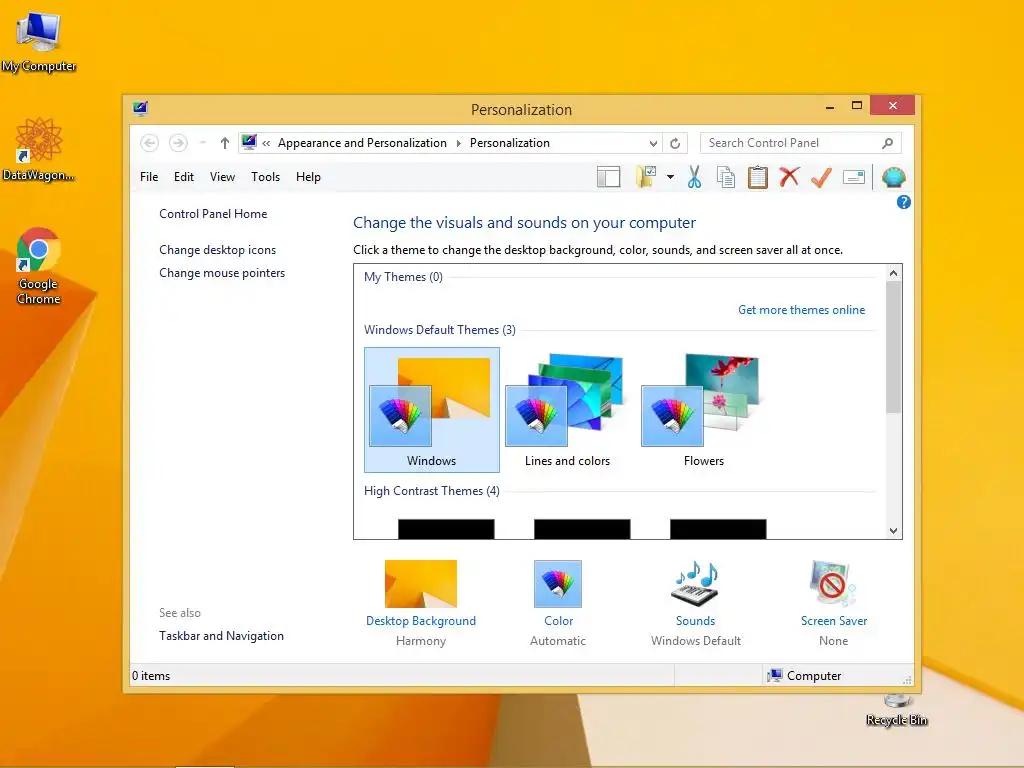Go back with the Back arrow
Viewport: 1024px width, 768px height.
(150, 142)
